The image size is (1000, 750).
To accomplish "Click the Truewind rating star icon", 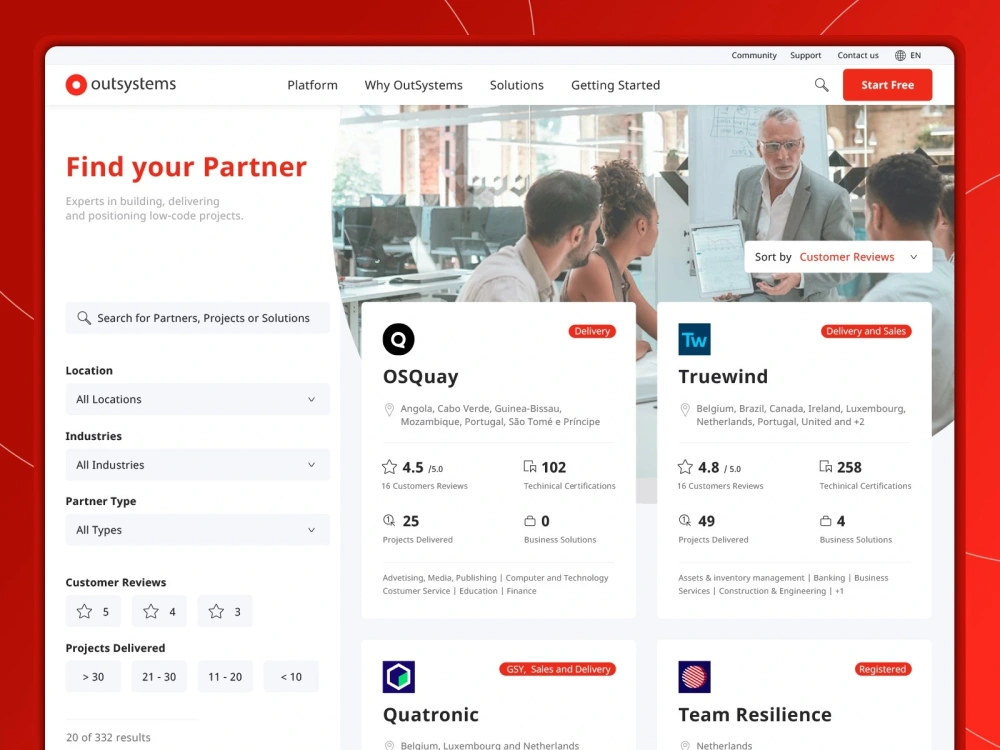I will tap(685, 467).
